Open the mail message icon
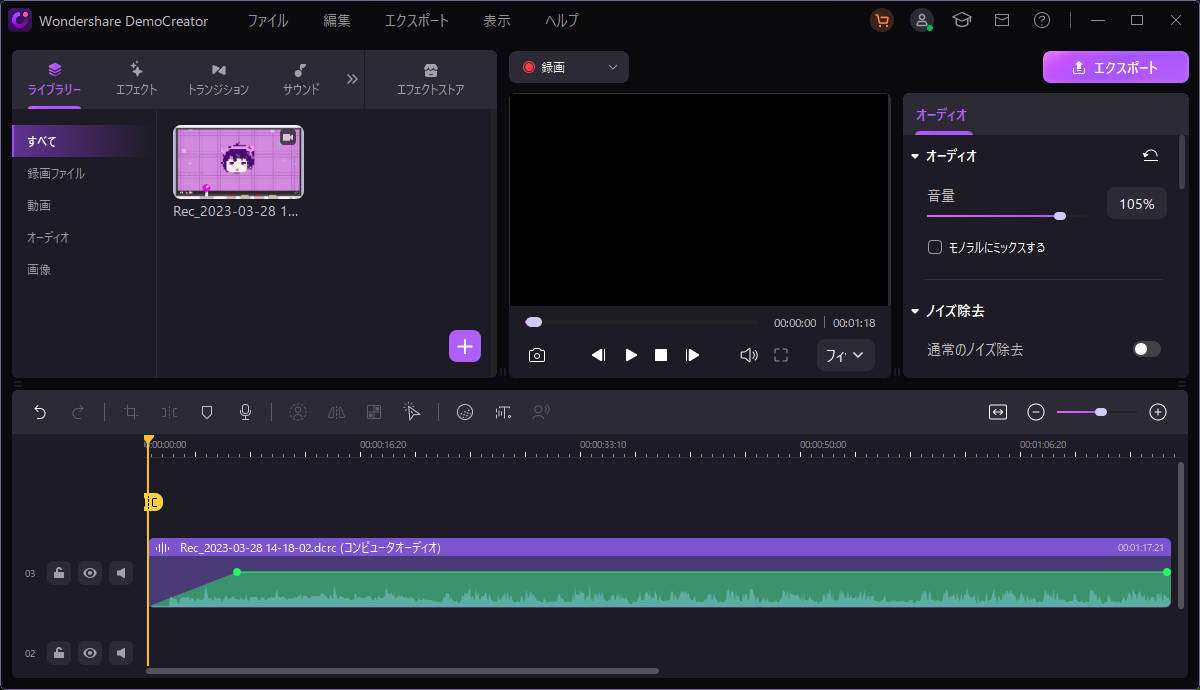Viewport: 1200px width, 690px height. coord(1002,20)
